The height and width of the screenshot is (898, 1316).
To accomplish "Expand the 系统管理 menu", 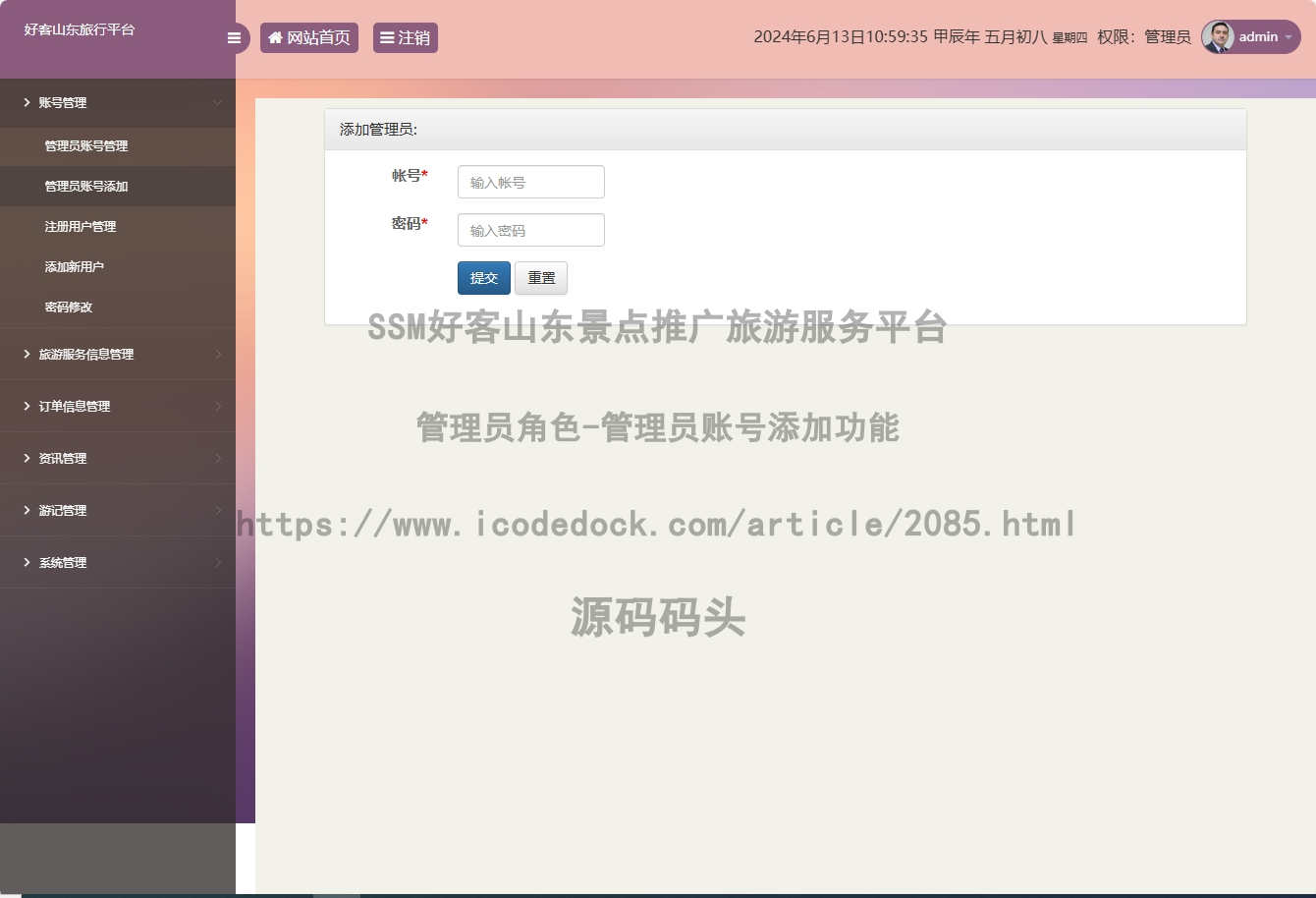I will click(118, 562).
